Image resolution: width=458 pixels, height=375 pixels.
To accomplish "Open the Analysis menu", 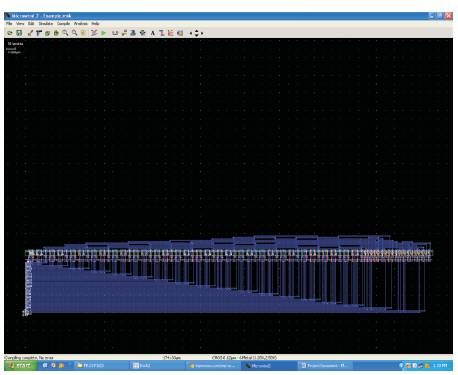I will click(x=81, y=23).
